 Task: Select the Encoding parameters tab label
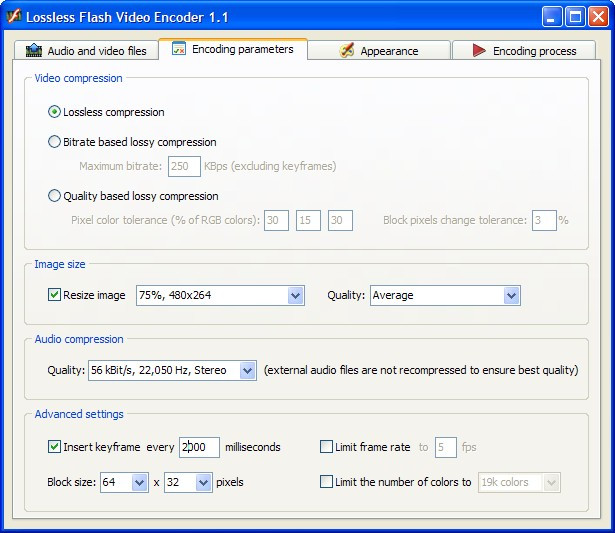[243, 49]
